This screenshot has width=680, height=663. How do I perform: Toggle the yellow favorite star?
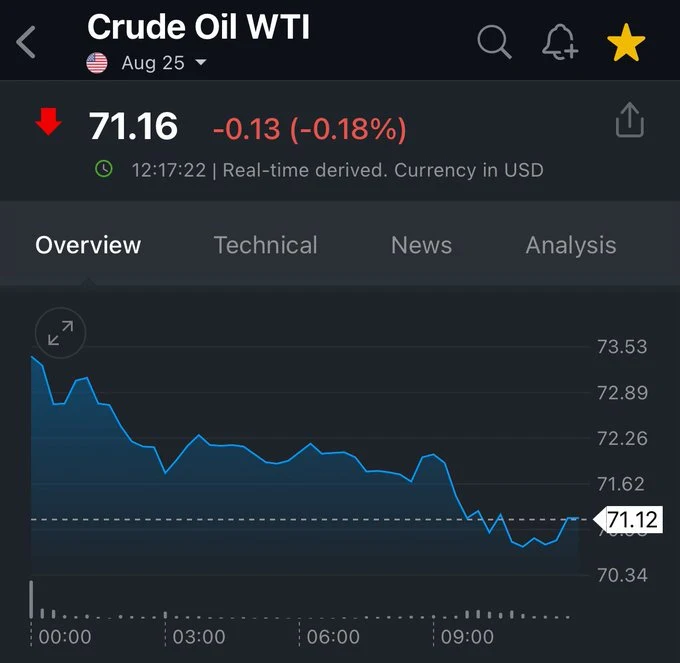point(626,42)
